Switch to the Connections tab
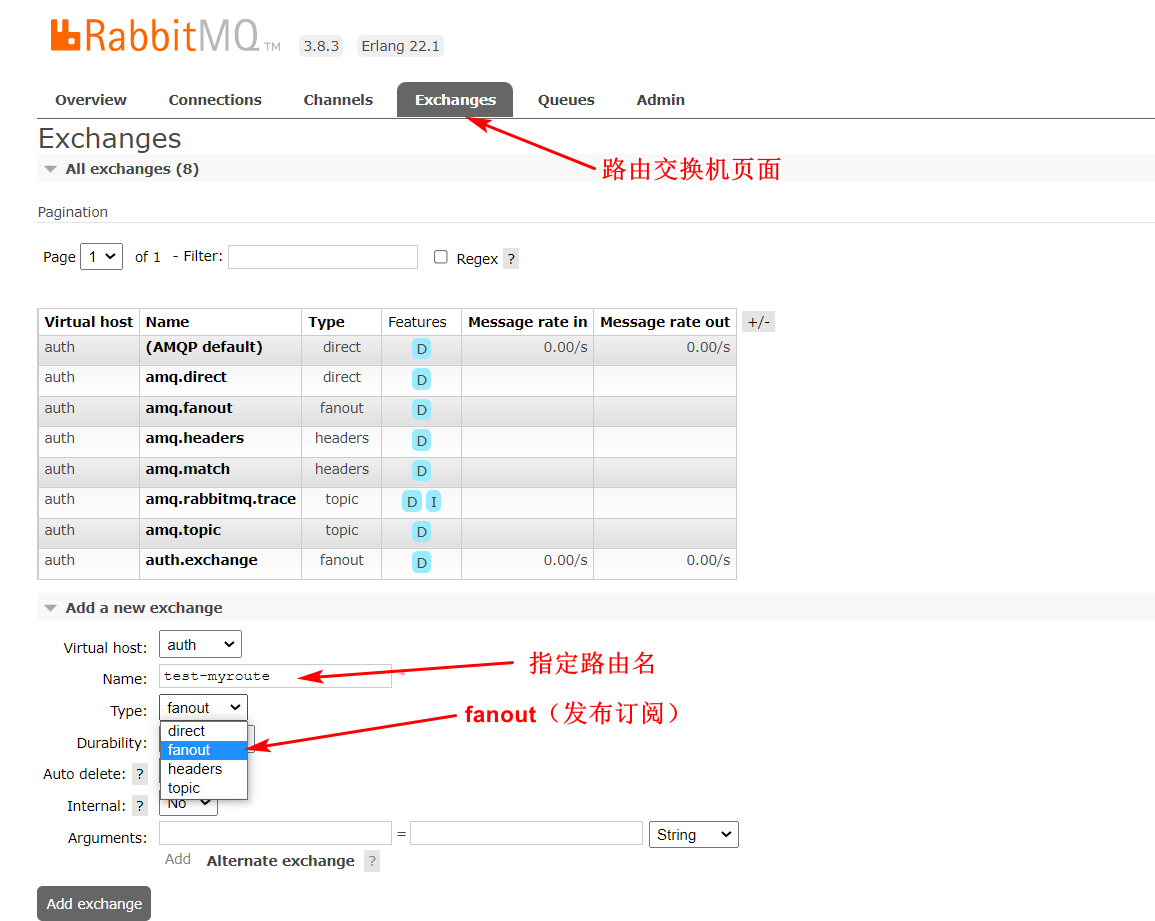This screenshot has height=921, width=1155. [x=215, y=100]
